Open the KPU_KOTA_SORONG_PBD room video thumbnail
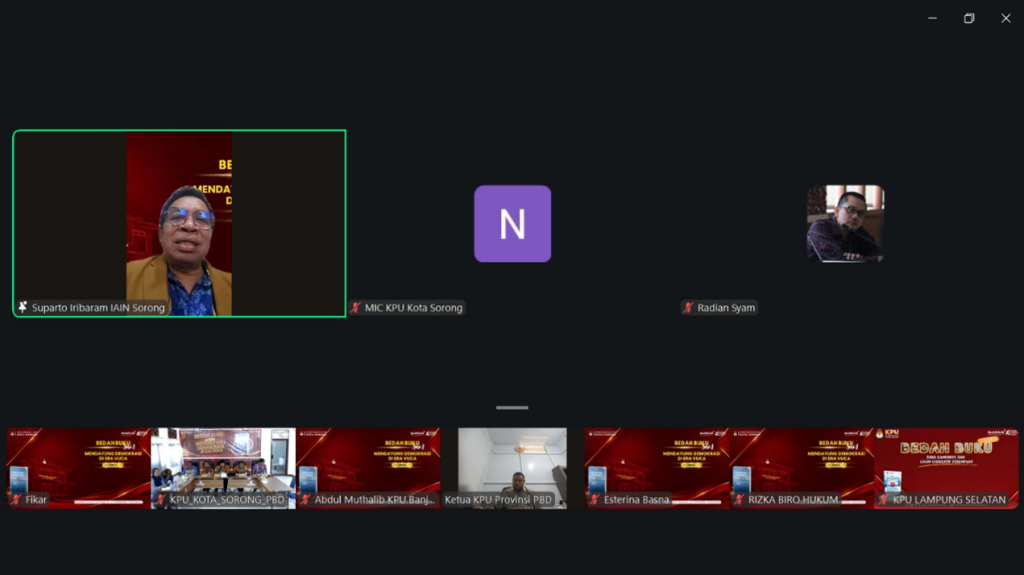The width and height of the screenshot is (1024, 575). (223, 468)
